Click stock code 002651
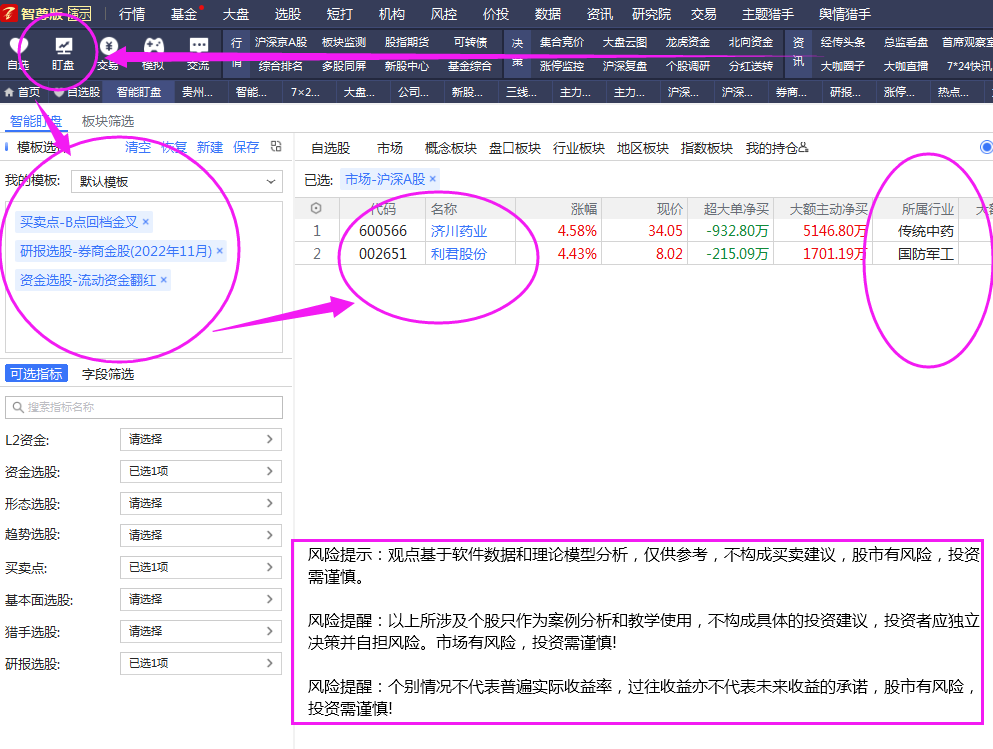 (x=383, y=254)
